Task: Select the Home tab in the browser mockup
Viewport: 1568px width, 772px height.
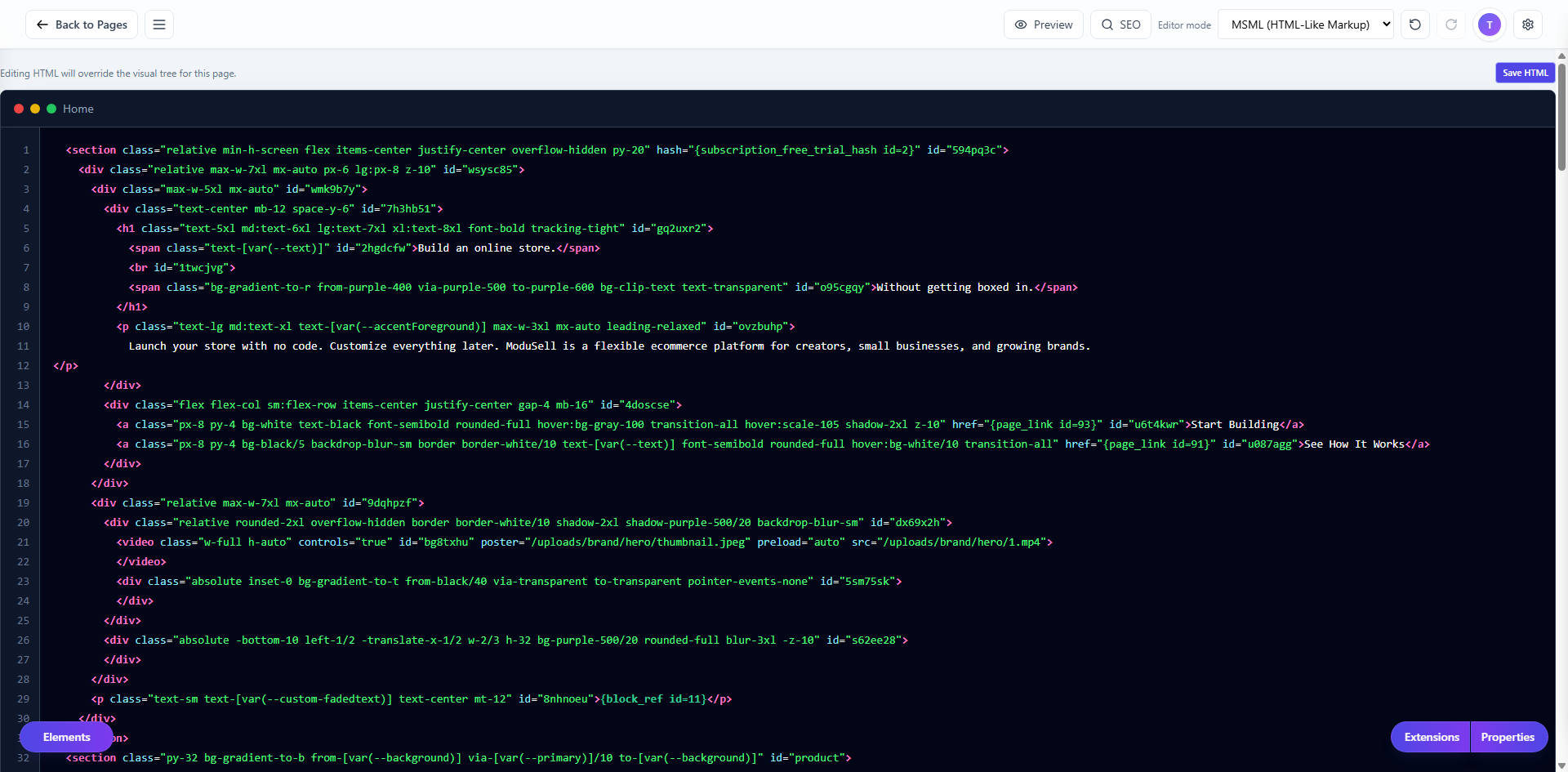Action: tap(78, 109)
